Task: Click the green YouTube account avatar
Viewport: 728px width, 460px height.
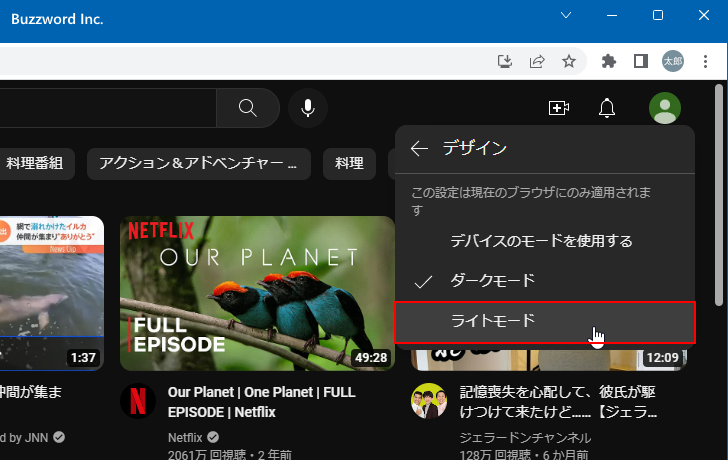Action: coord(665,108)
